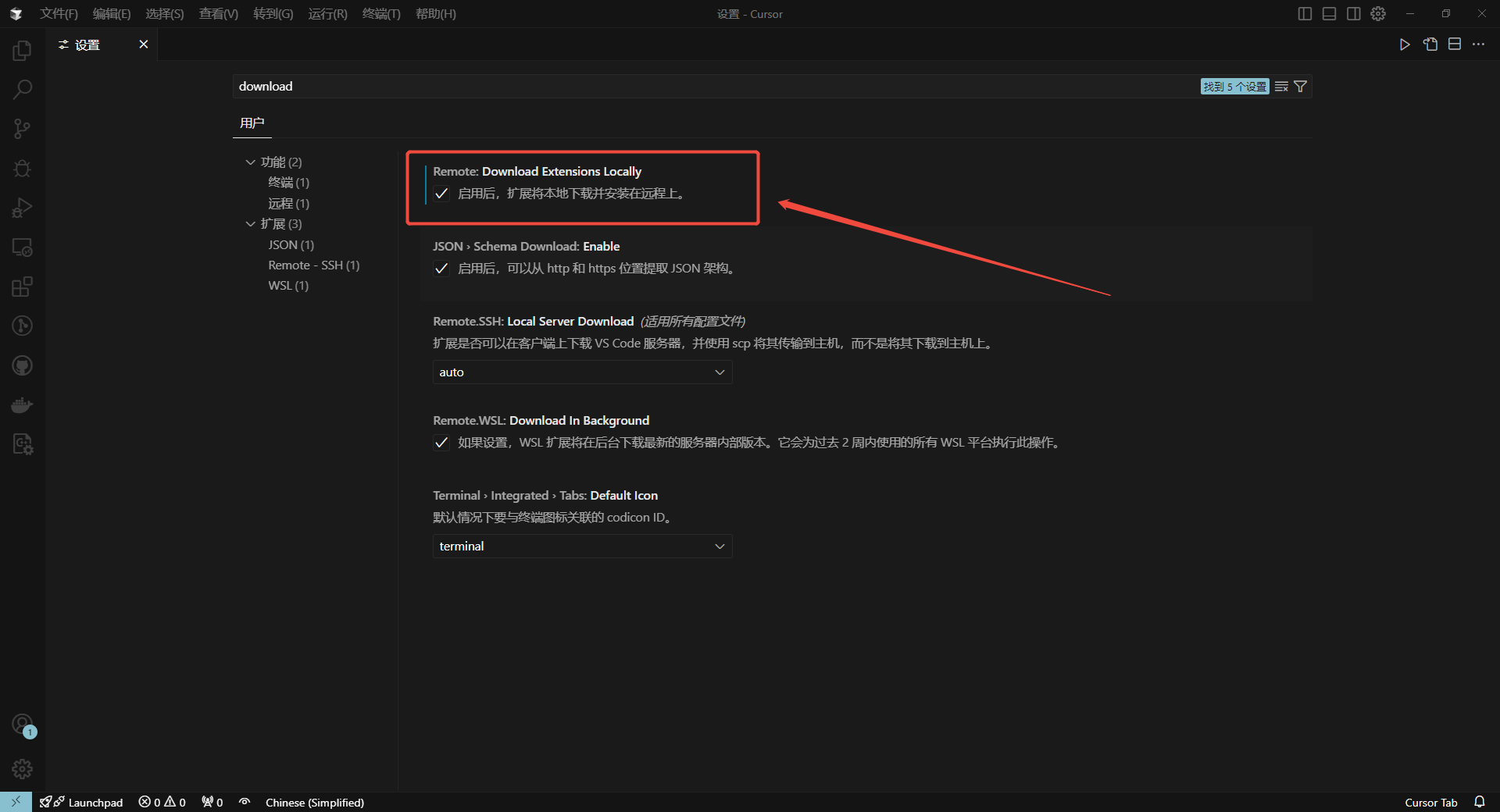Open the 运行(R) menu

point(327,14)
